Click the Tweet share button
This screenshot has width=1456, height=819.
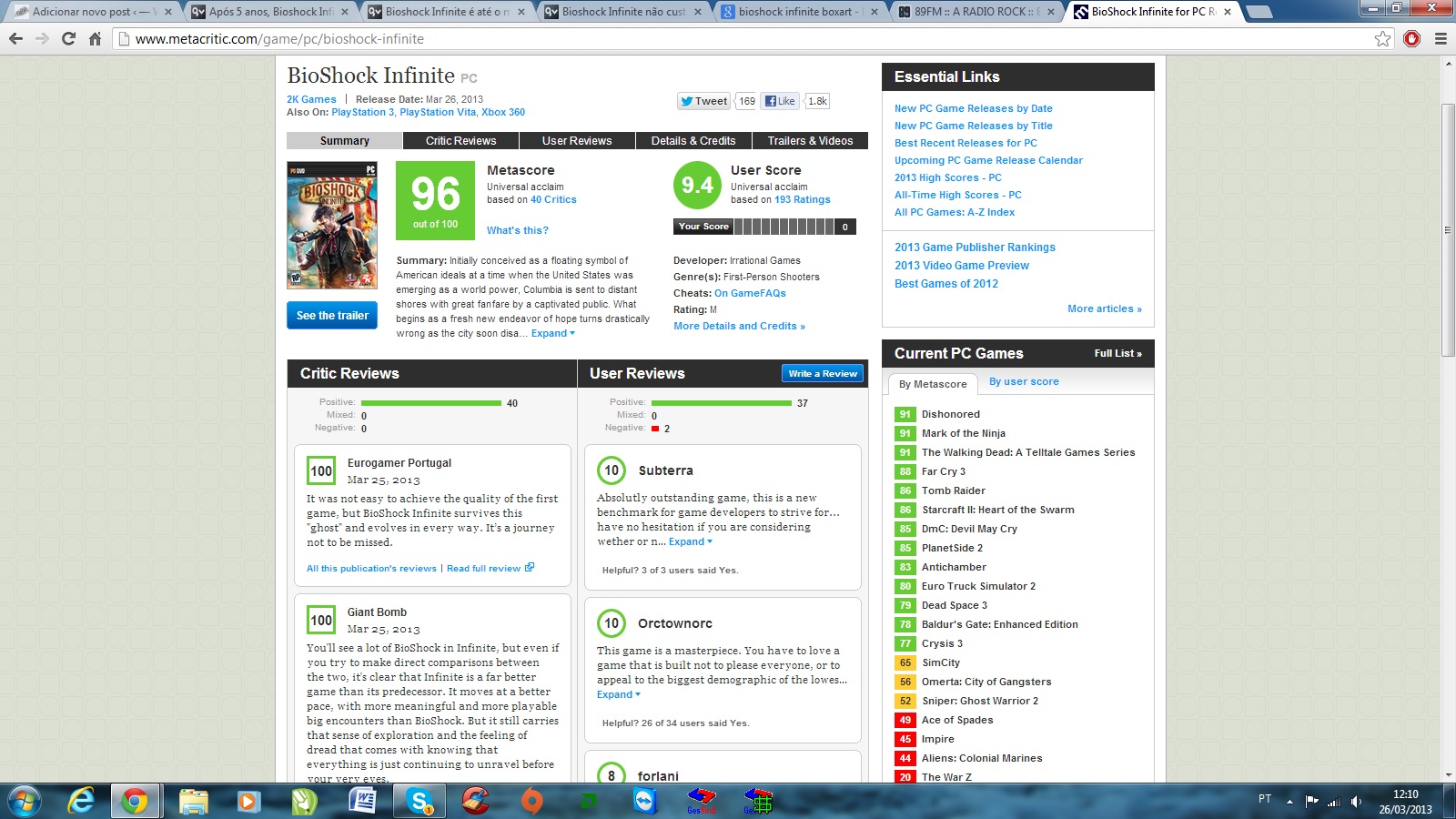pos(703,101)
